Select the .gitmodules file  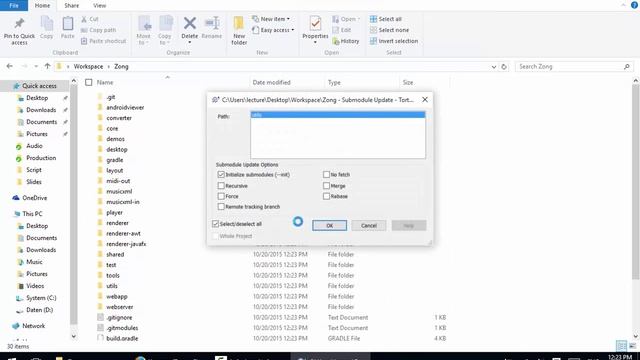pyautogui.click(x=122, y=328)
